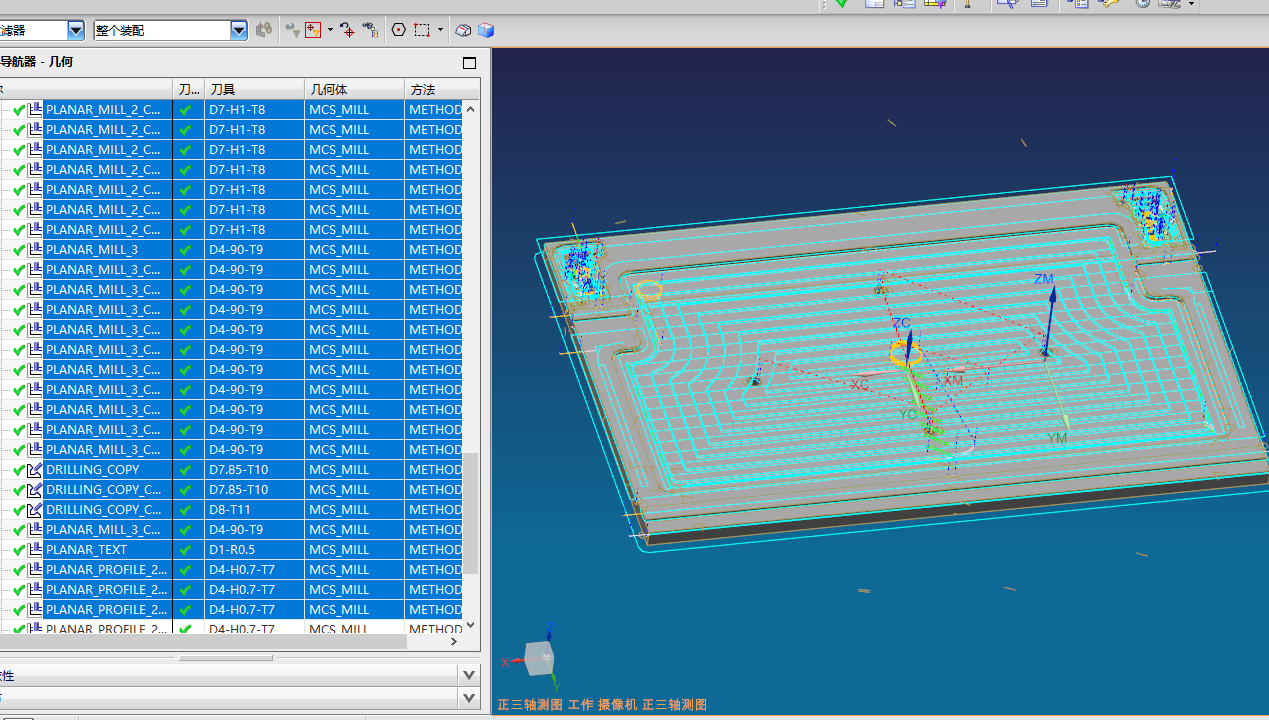Click the horizontal scrollbar right arrow
The height and width of the screenshot is (720, 1269).
[x=454, y=641]
